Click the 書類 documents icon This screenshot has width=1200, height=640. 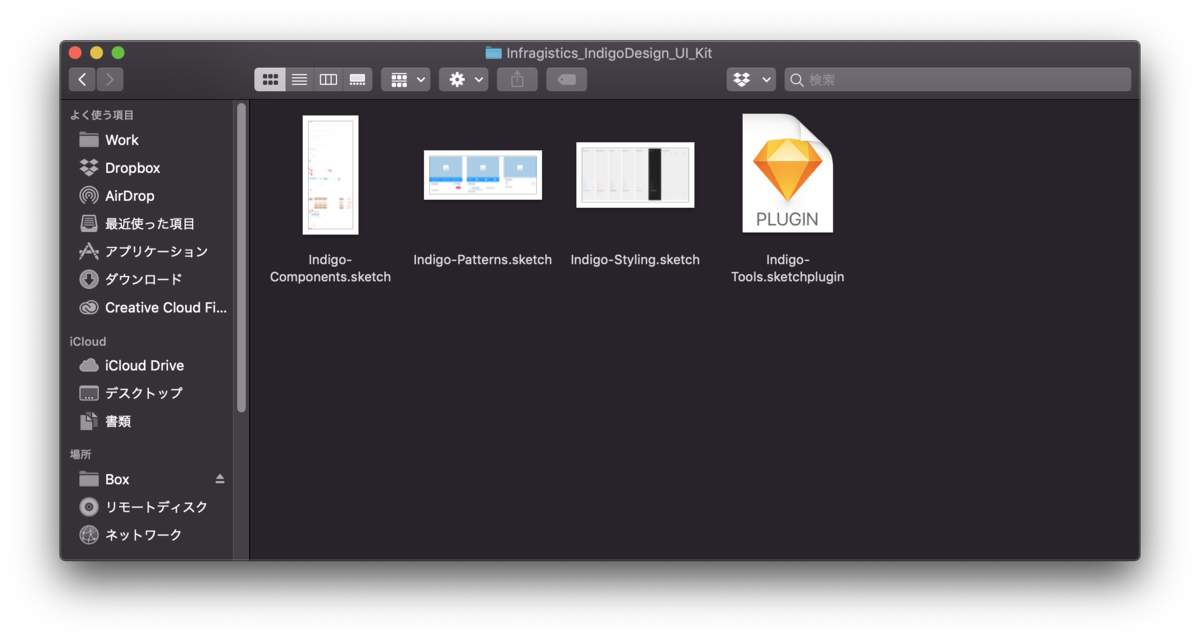pos(89,421)
